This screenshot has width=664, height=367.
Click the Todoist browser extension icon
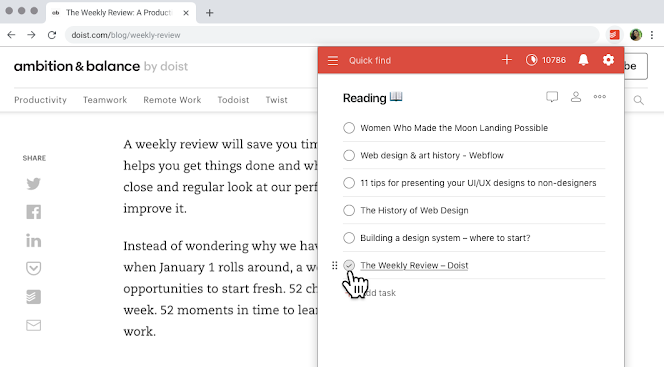[x=614, y=35]
